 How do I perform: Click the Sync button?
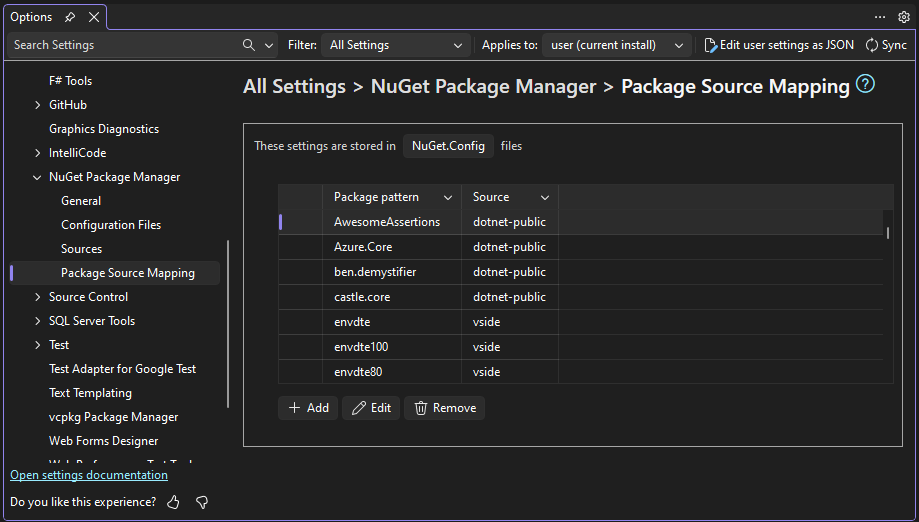coord(886,45)
